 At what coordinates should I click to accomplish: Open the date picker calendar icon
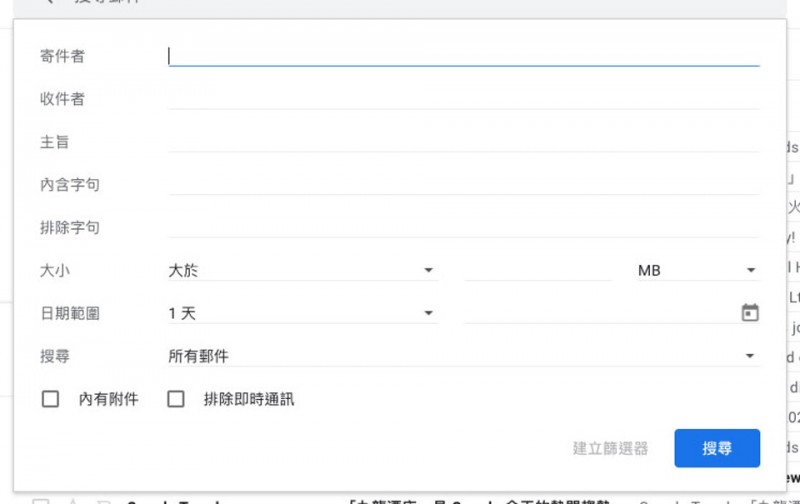[749, 313]
